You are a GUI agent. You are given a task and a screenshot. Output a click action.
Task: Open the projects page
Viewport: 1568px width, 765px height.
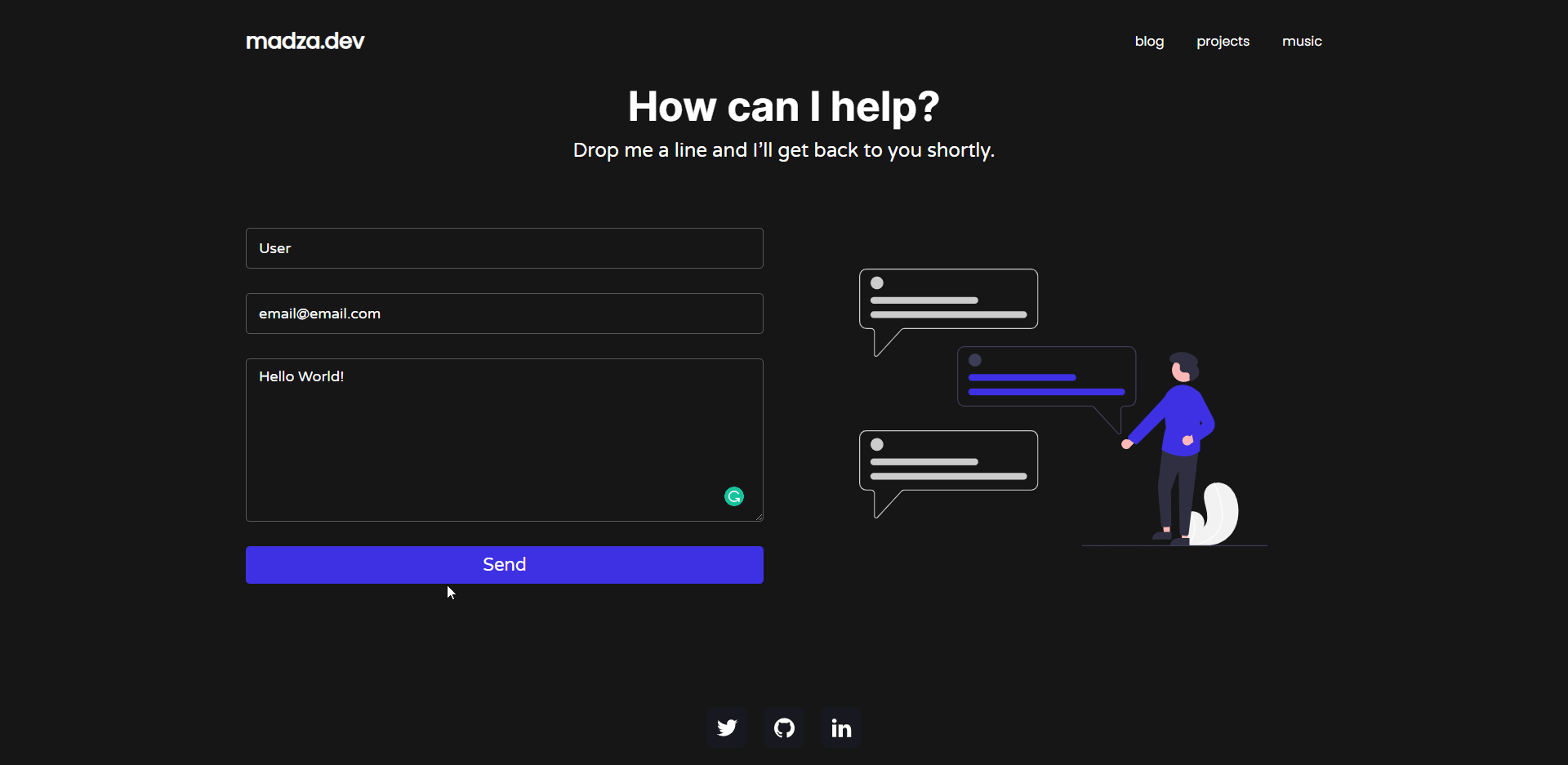tap(1223, 41)
